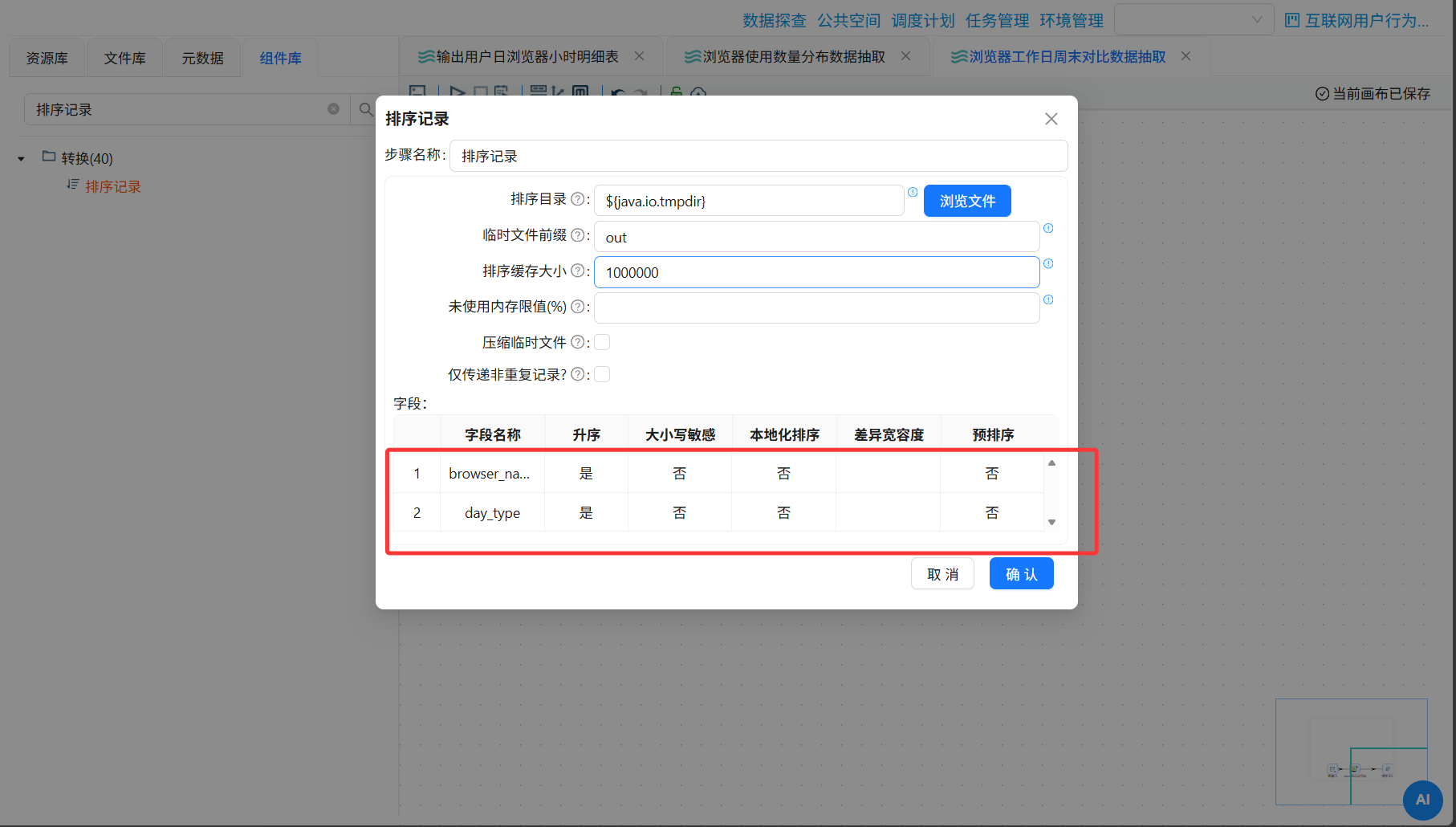This screenshot has height=827, width=1456.
Task: Click the browser_na... field name cell
Action: coord(492,473)
